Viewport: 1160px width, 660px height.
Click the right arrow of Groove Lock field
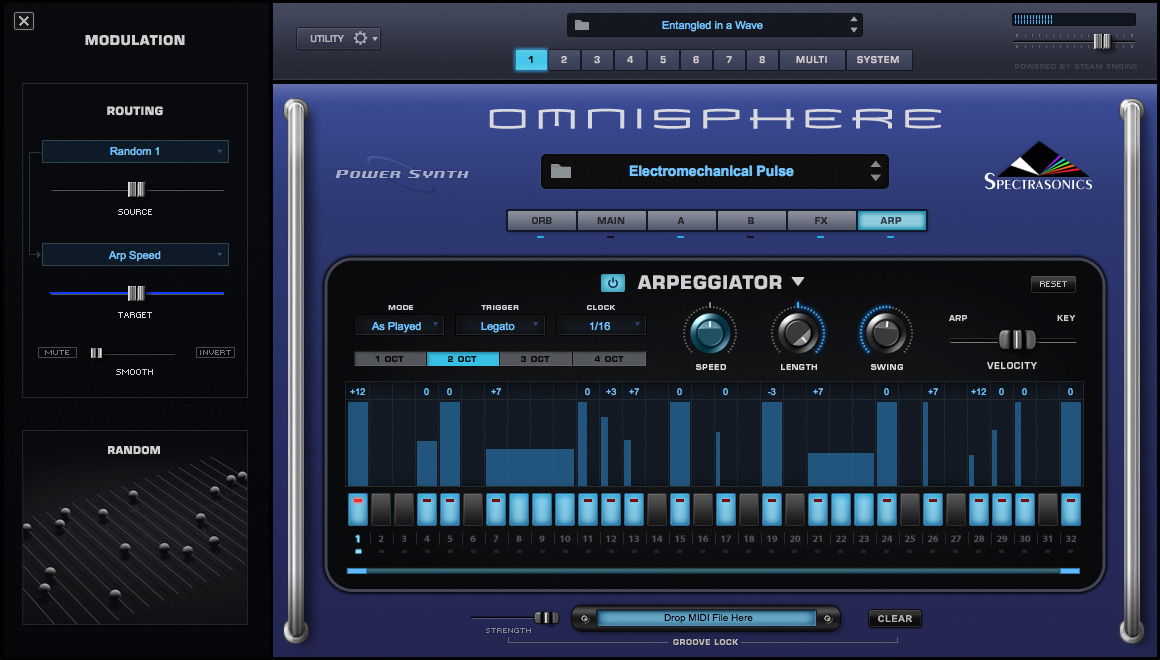tap(827, 619)
